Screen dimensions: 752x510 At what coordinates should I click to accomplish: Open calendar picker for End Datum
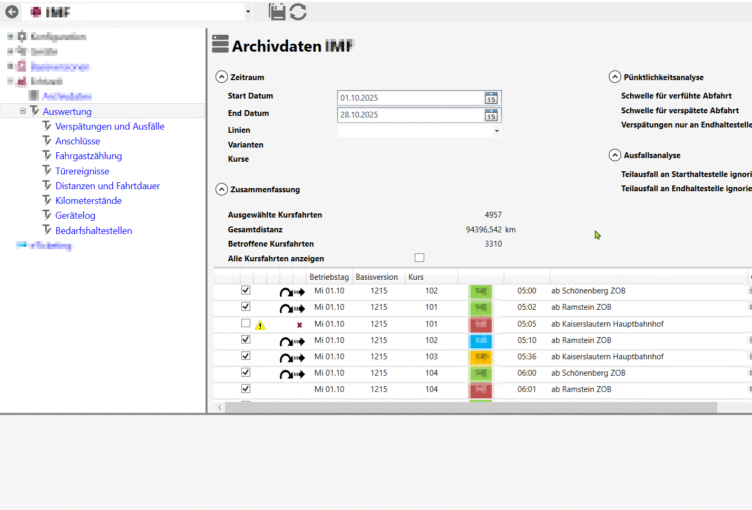point(491,115)
